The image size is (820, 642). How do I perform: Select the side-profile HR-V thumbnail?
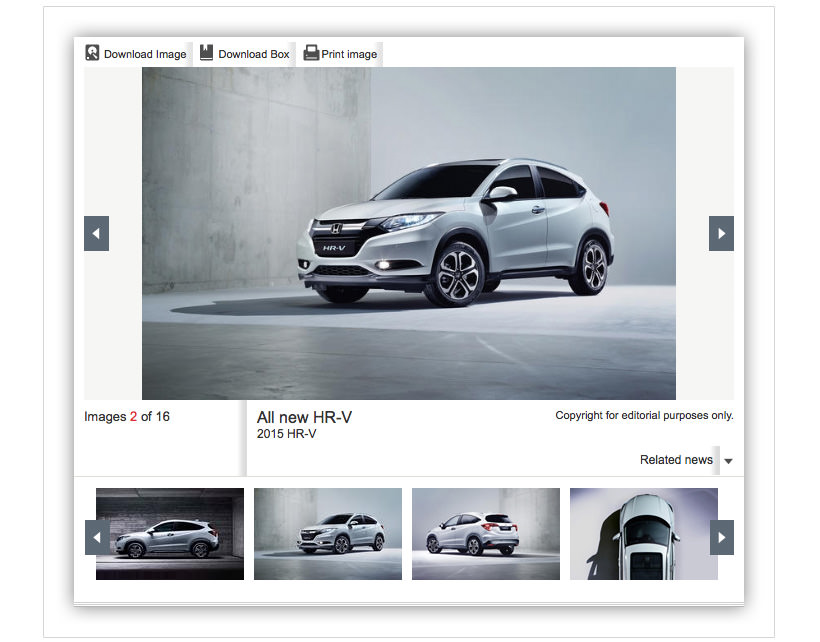pyautogui.click(x=170, y=534)
